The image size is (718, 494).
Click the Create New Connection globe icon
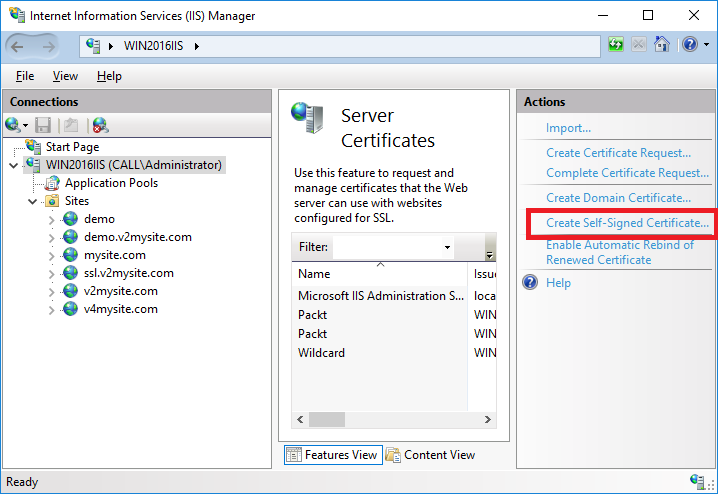[x=13, y=125]
